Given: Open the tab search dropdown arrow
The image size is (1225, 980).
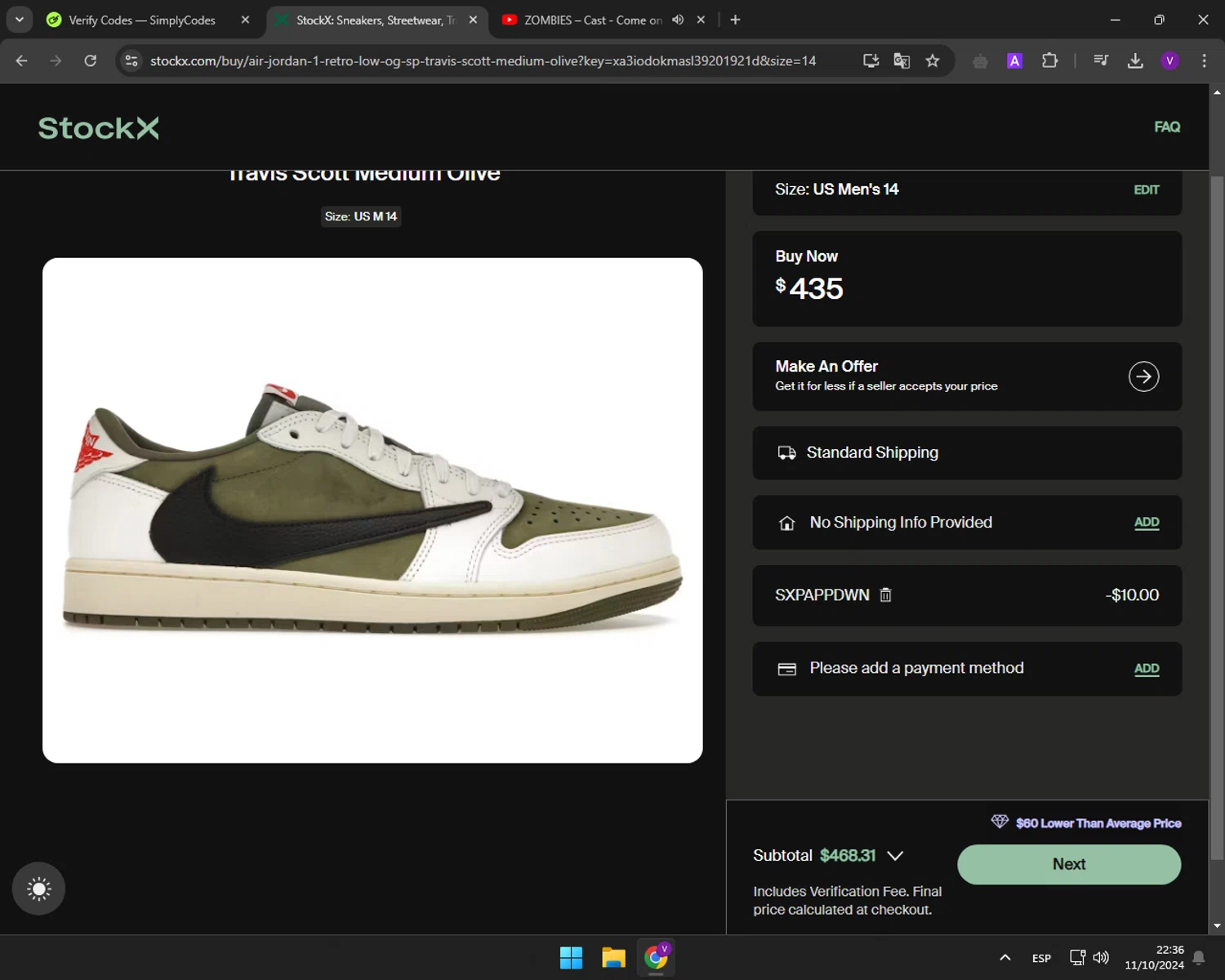Looking at the screenshot, I should pyautogui.click(x=19, y=20).
